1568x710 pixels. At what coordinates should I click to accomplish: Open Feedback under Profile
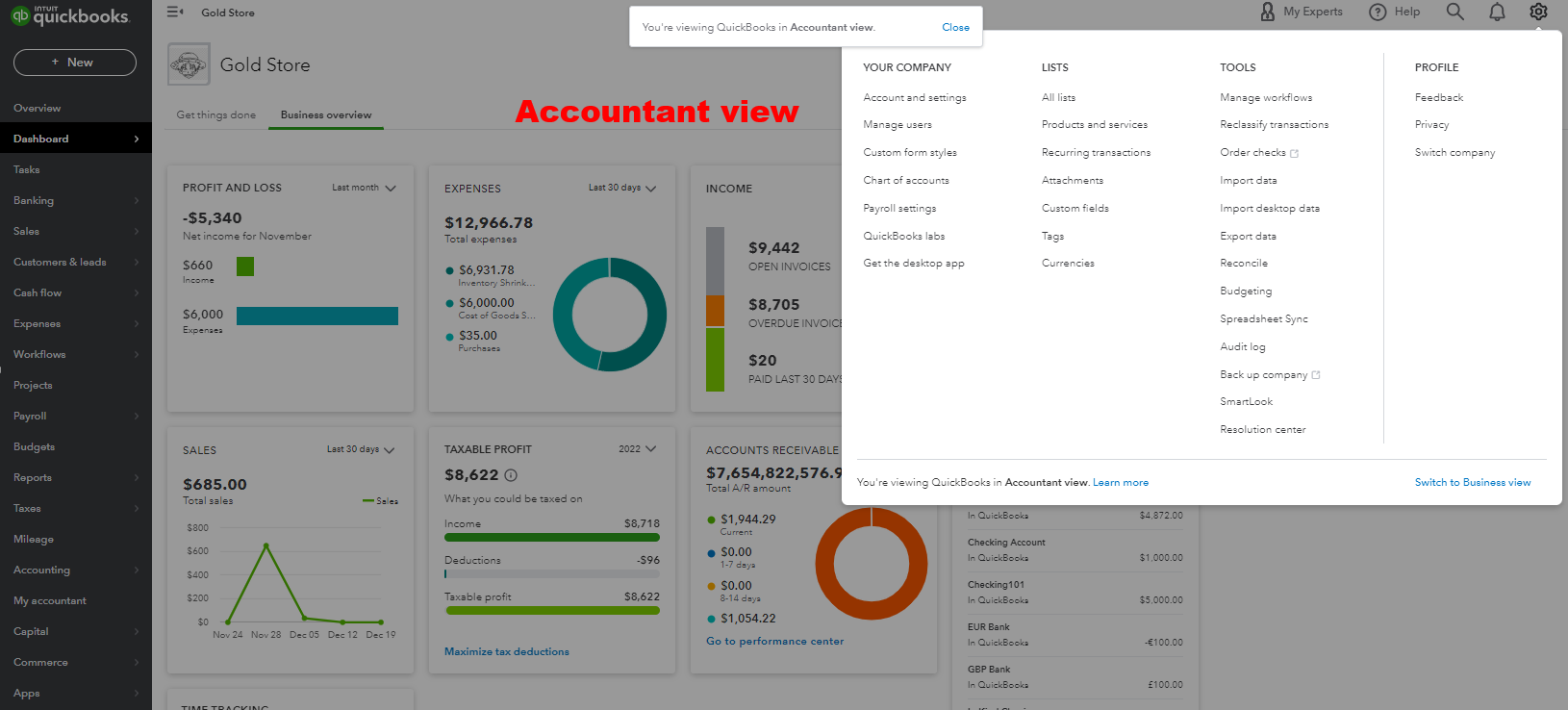click(x=1439, y=97)
